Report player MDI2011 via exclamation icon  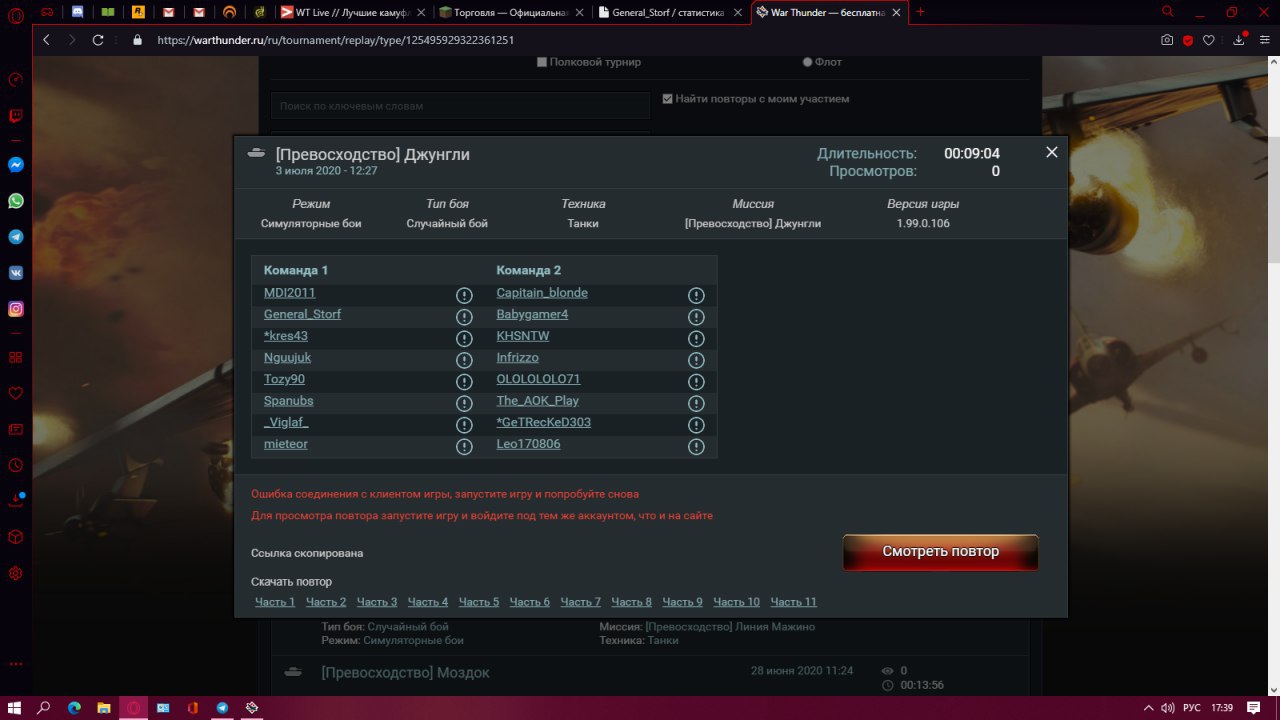464,295
